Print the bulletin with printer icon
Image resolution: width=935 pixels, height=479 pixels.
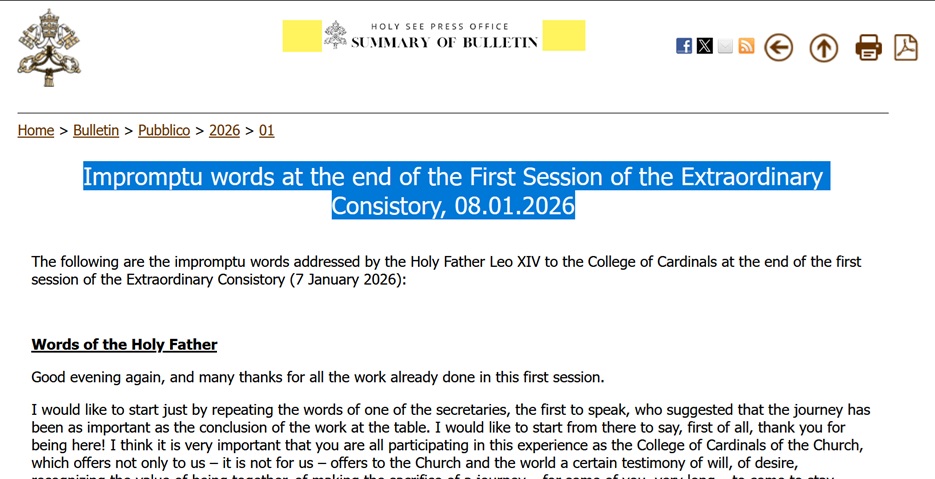point(868,47)
